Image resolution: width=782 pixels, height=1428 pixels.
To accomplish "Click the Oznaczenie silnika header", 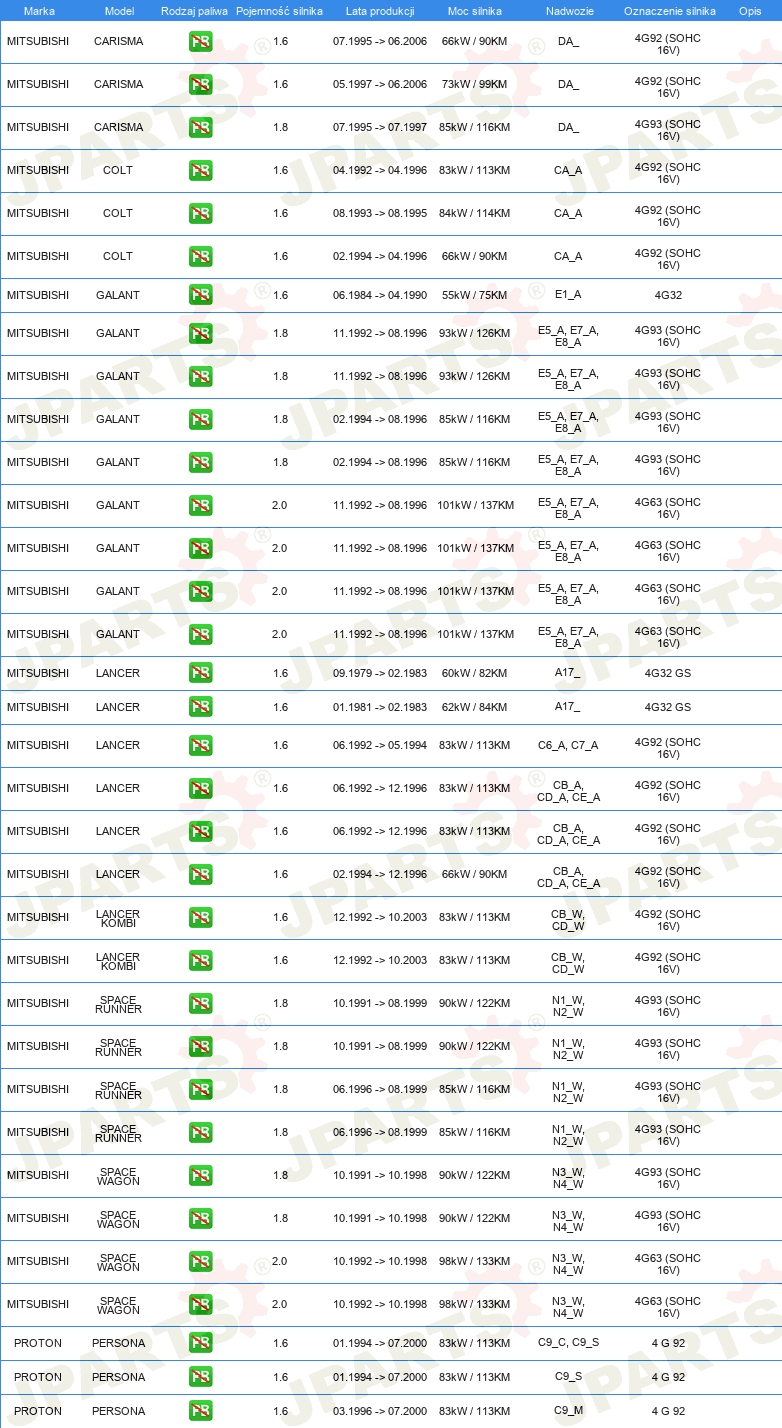I will [x=669, y=11].
